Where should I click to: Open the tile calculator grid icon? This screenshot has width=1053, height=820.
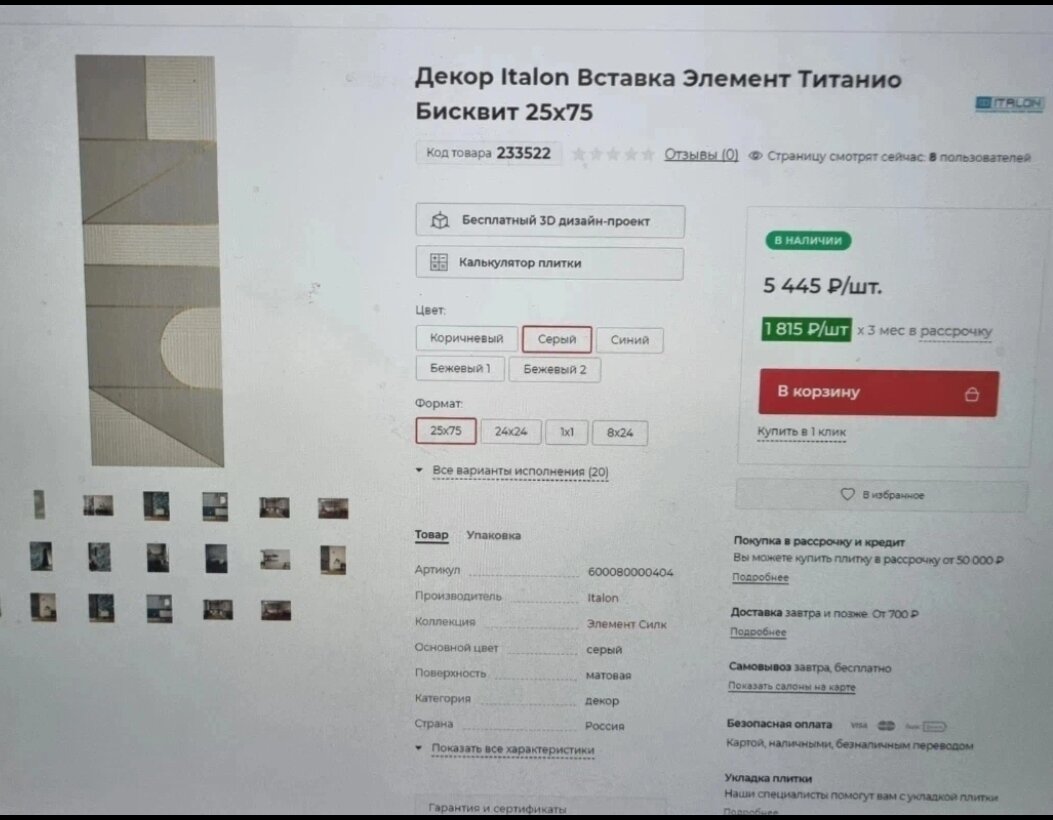pos(439,263)
